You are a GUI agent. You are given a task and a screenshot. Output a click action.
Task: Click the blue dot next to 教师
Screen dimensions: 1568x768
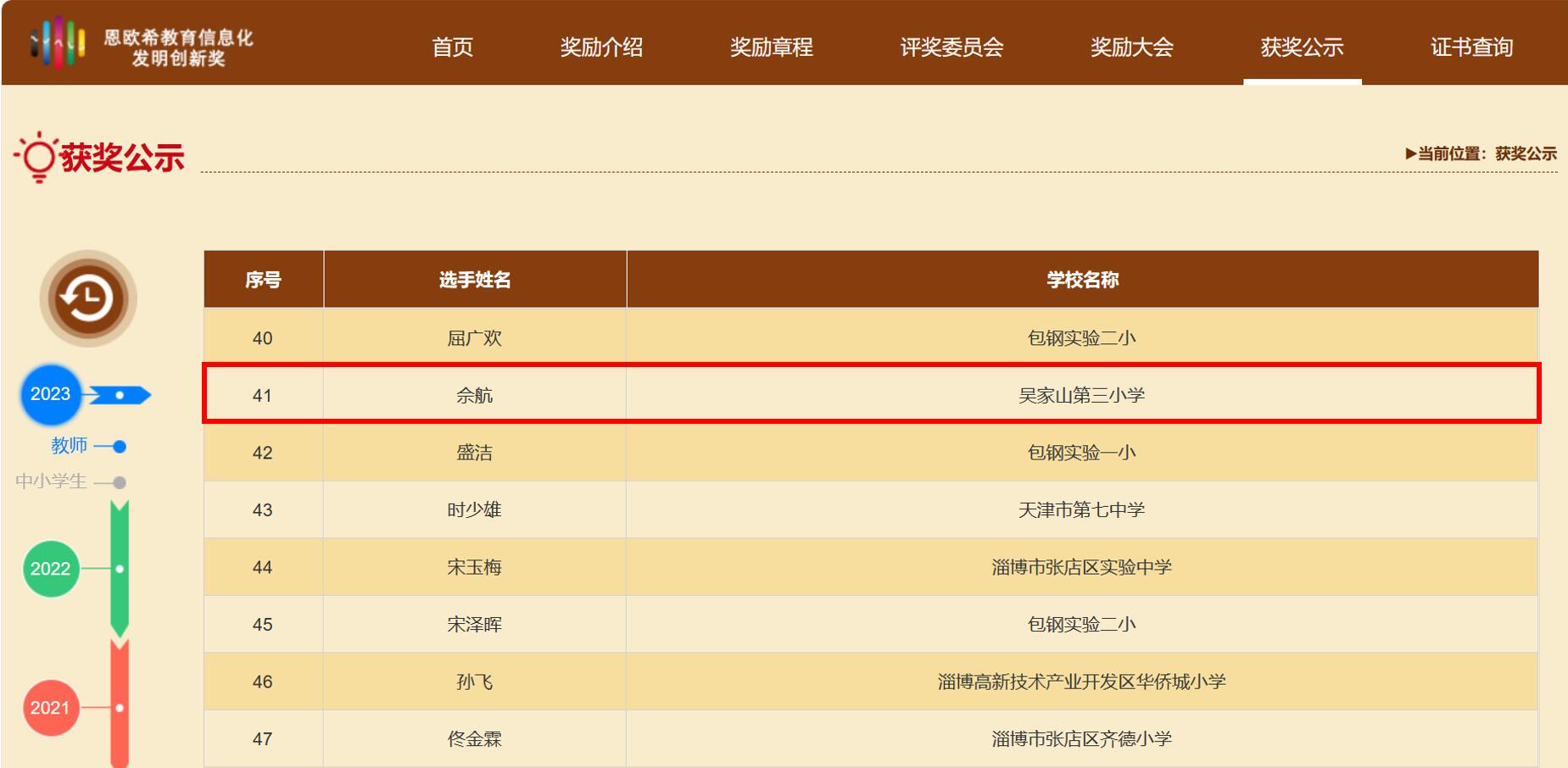point(120,446)
